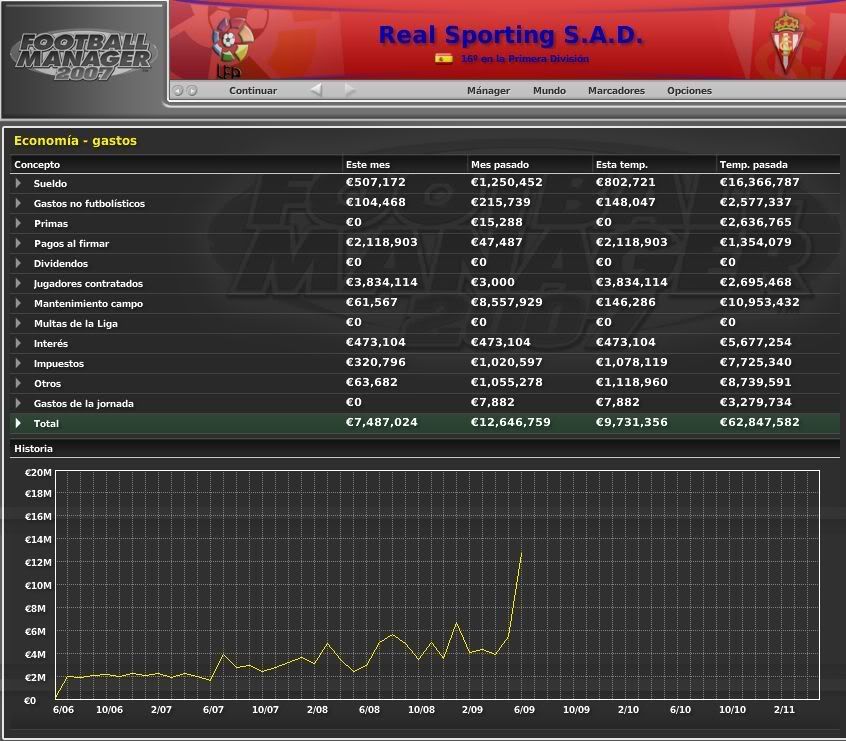Click the €12,646,759 total value
Viewport: 846px width, 741px height.
pyautogui.click(x=510, y=422)
